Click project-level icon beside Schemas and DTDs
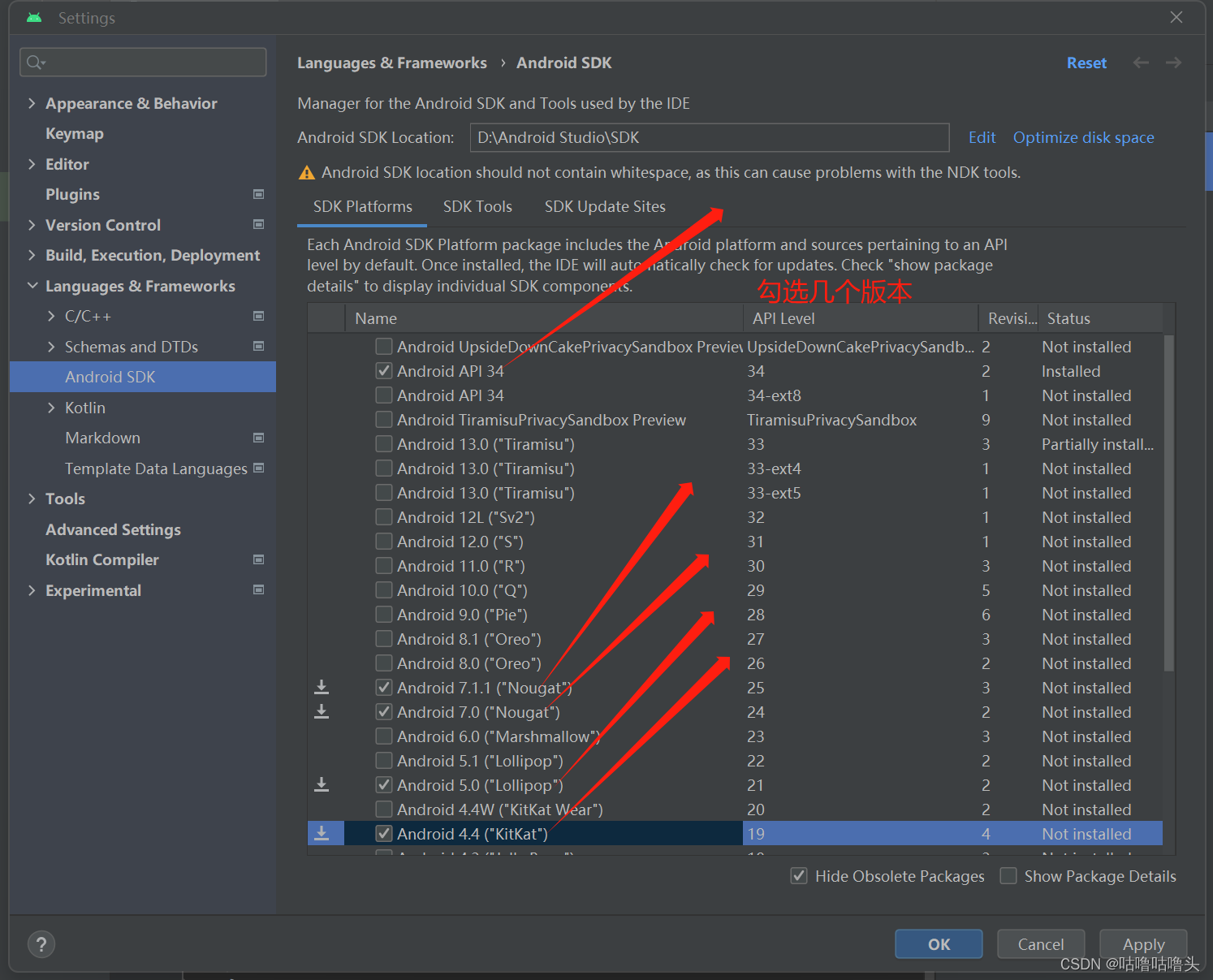The width and height of the screenshot is (1213, 980). point(258,347)
